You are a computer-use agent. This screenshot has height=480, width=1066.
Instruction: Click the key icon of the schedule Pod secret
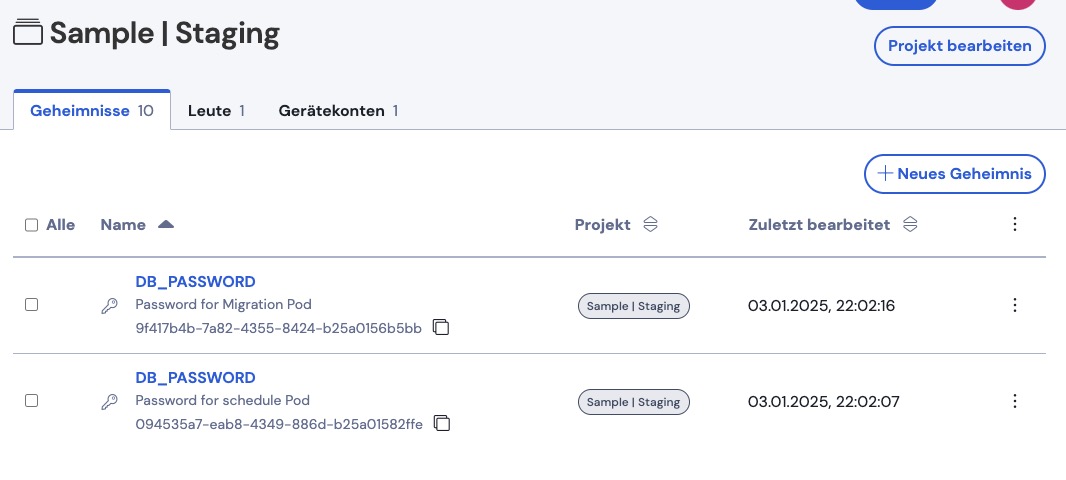(109, 402)
